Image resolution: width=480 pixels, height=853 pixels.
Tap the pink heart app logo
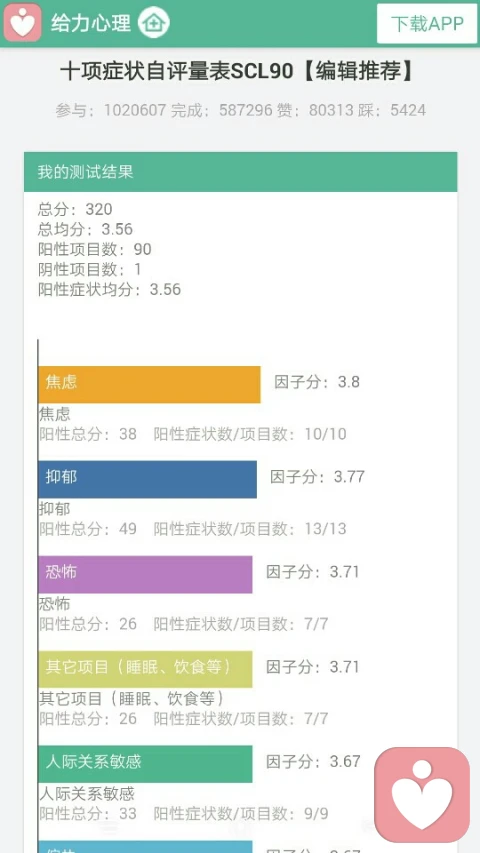coord(22,23)
